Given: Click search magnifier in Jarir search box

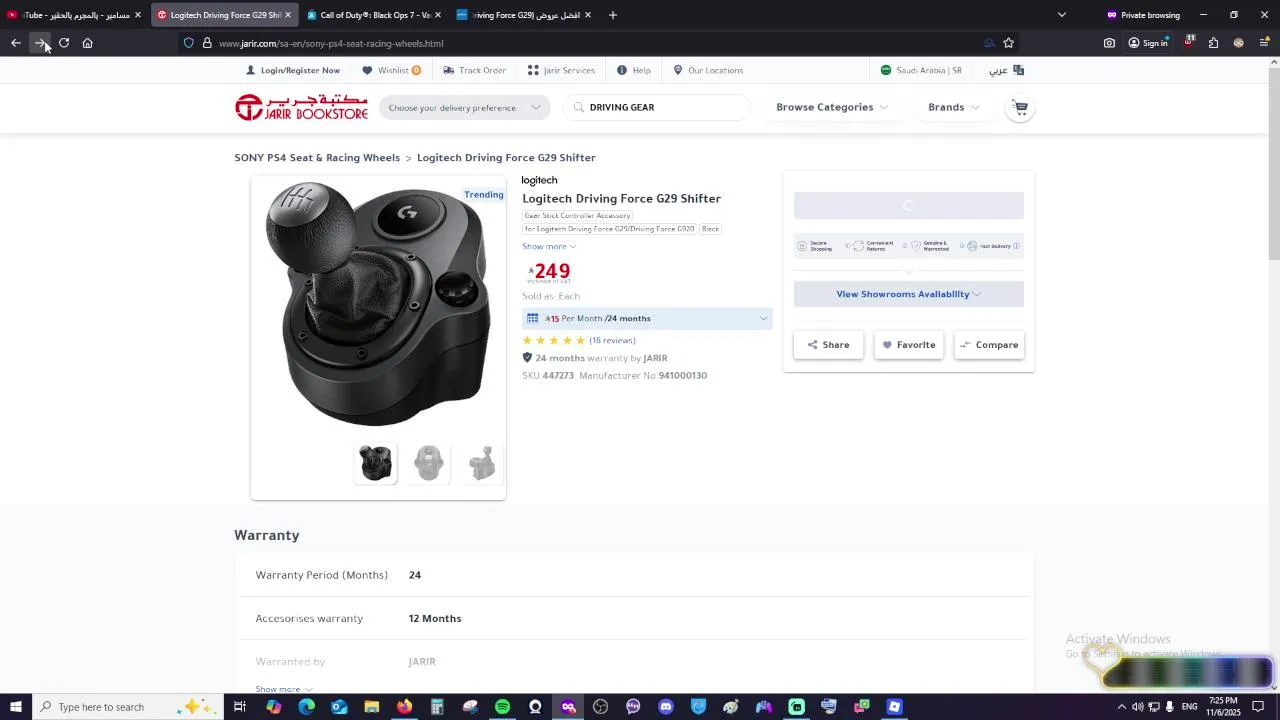Looking at the screenshot, I should (578, 107).
